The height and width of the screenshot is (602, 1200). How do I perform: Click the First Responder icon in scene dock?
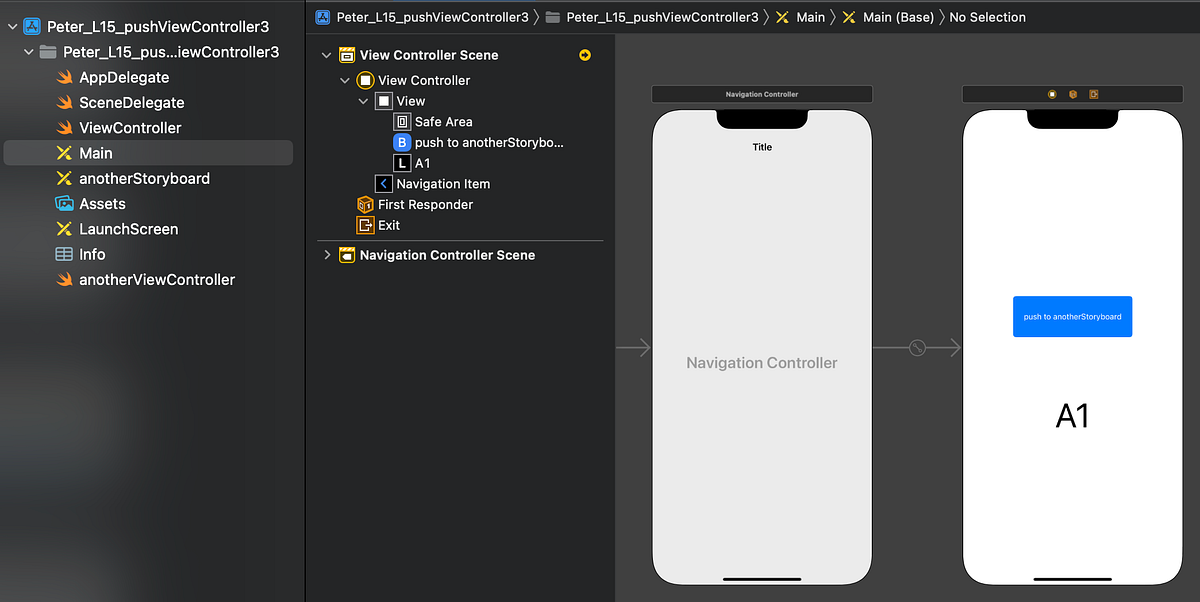point(1072,93)
